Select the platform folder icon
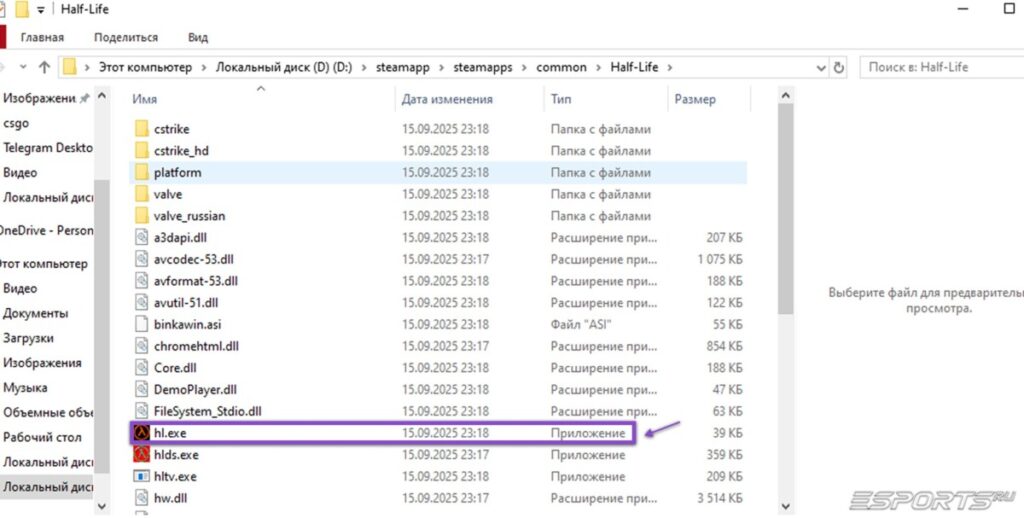The image size is (1024, 518). 142,172
